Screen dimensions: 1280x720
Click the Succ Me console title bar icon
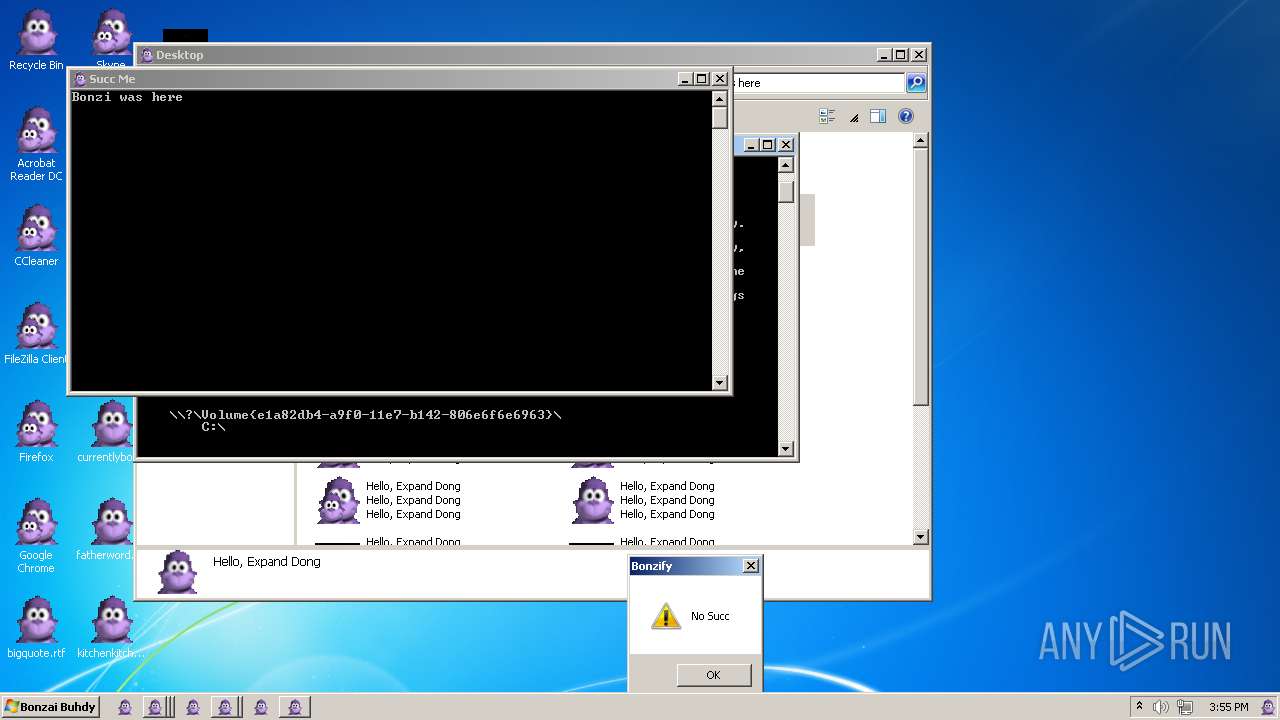pos(80,79)
